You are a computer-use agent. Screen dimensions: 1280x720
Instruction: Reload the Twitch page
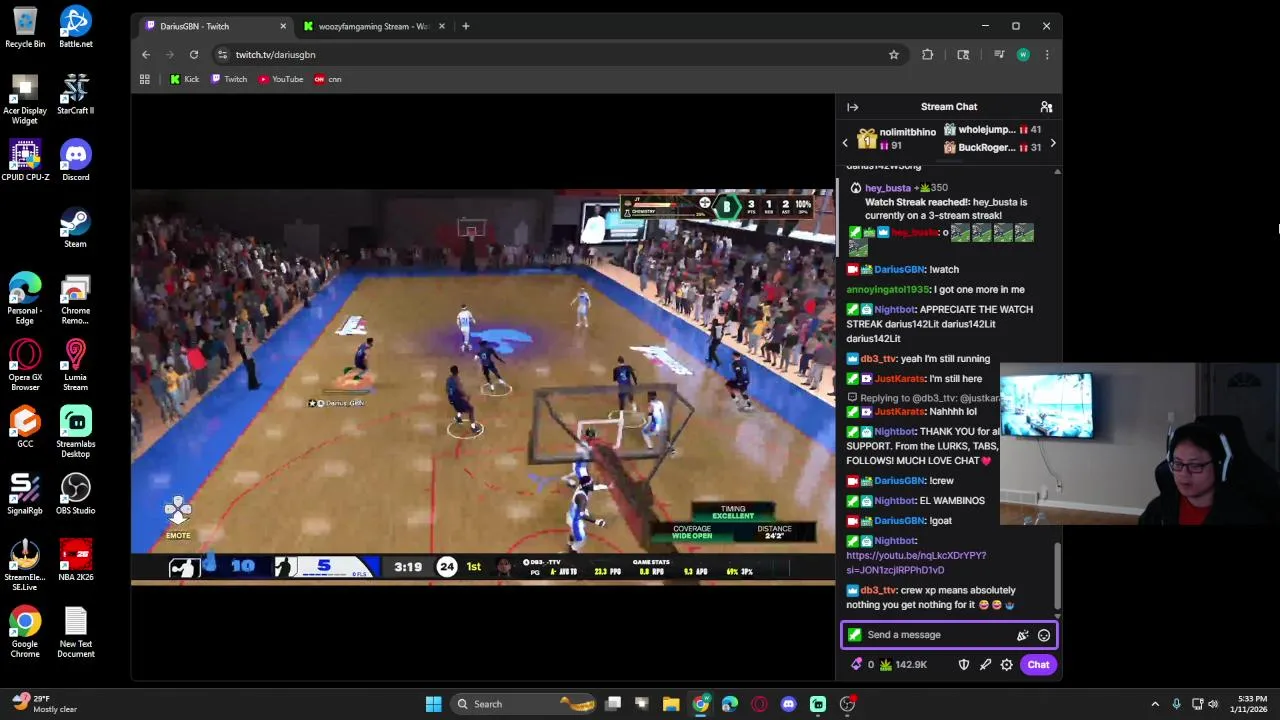point(194,55)
